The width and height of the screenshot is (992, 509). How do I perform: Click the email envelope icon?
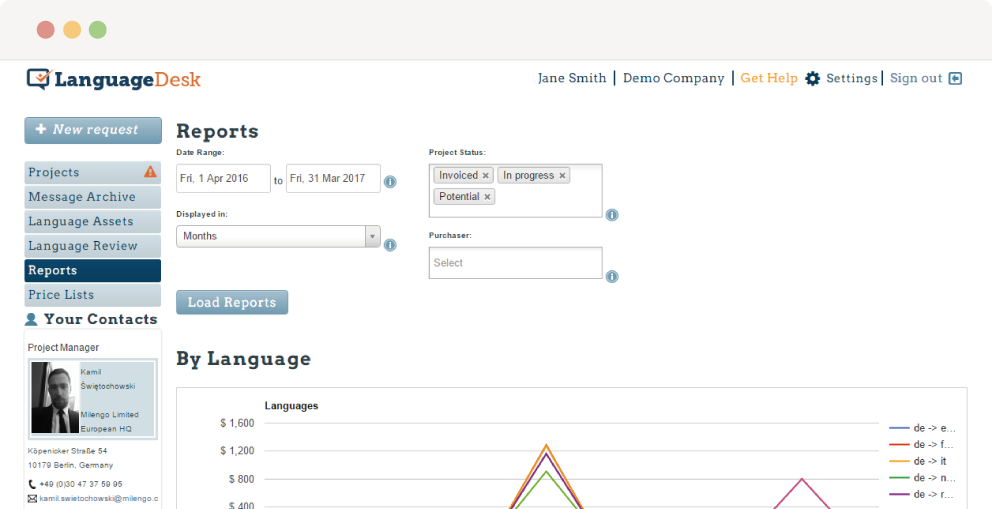tap(32, 499)
